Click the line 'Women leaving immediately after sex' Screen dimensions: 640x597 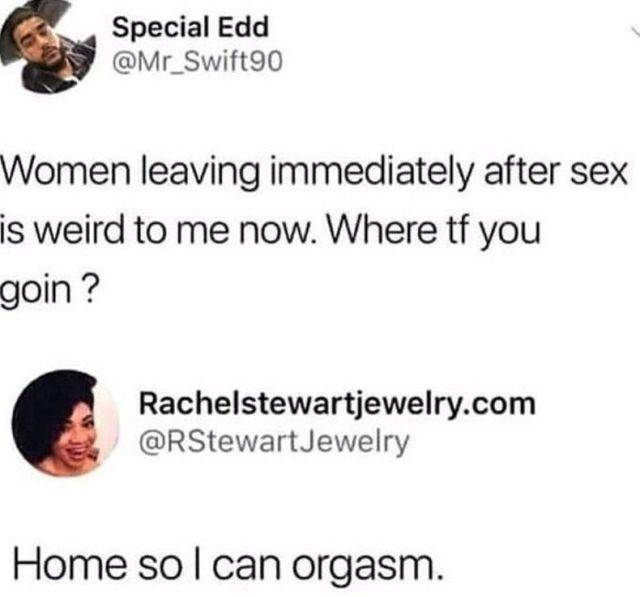coord(315,173)
